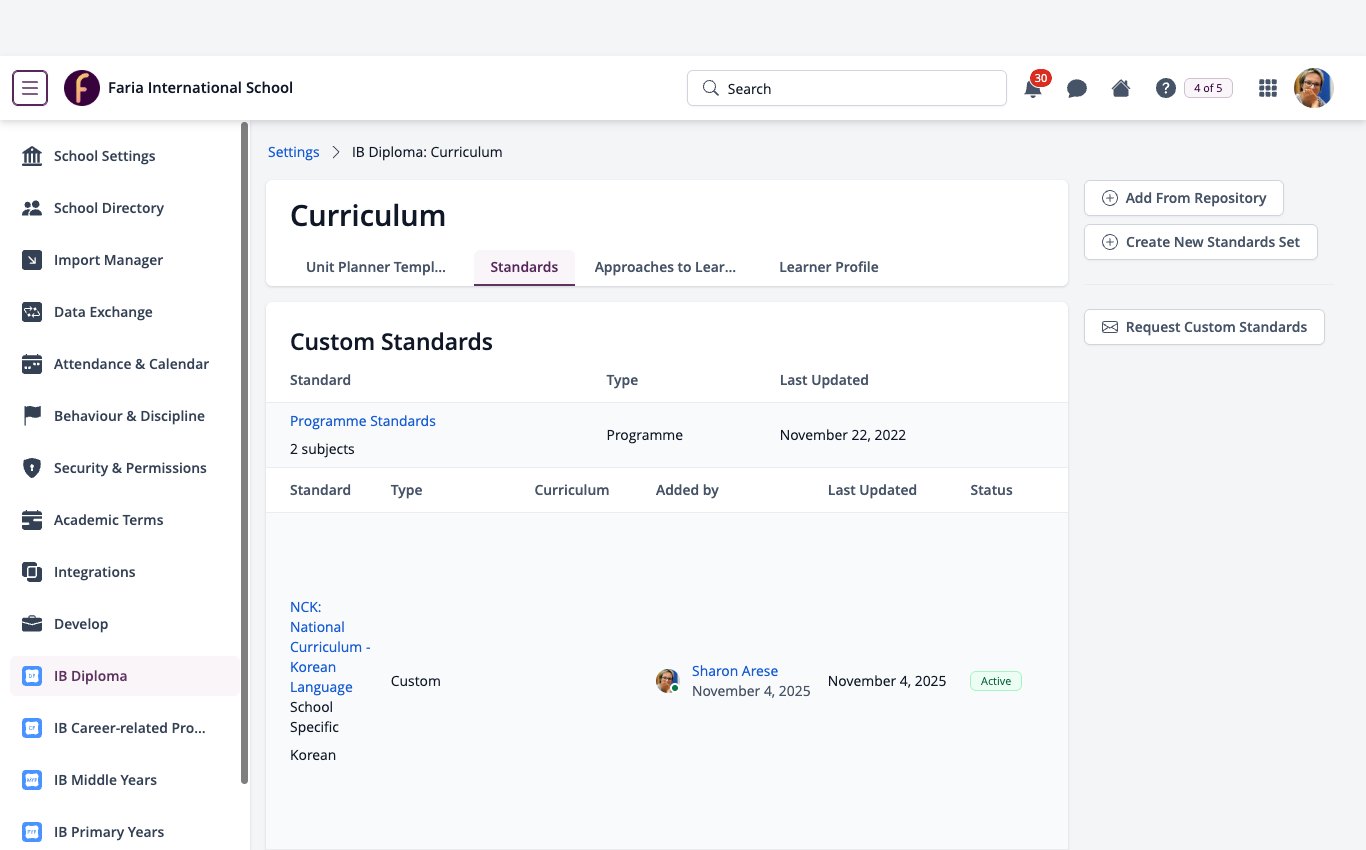Click the Active status badge
Screen dimensions: 1366x850
(x=996, y=681)
